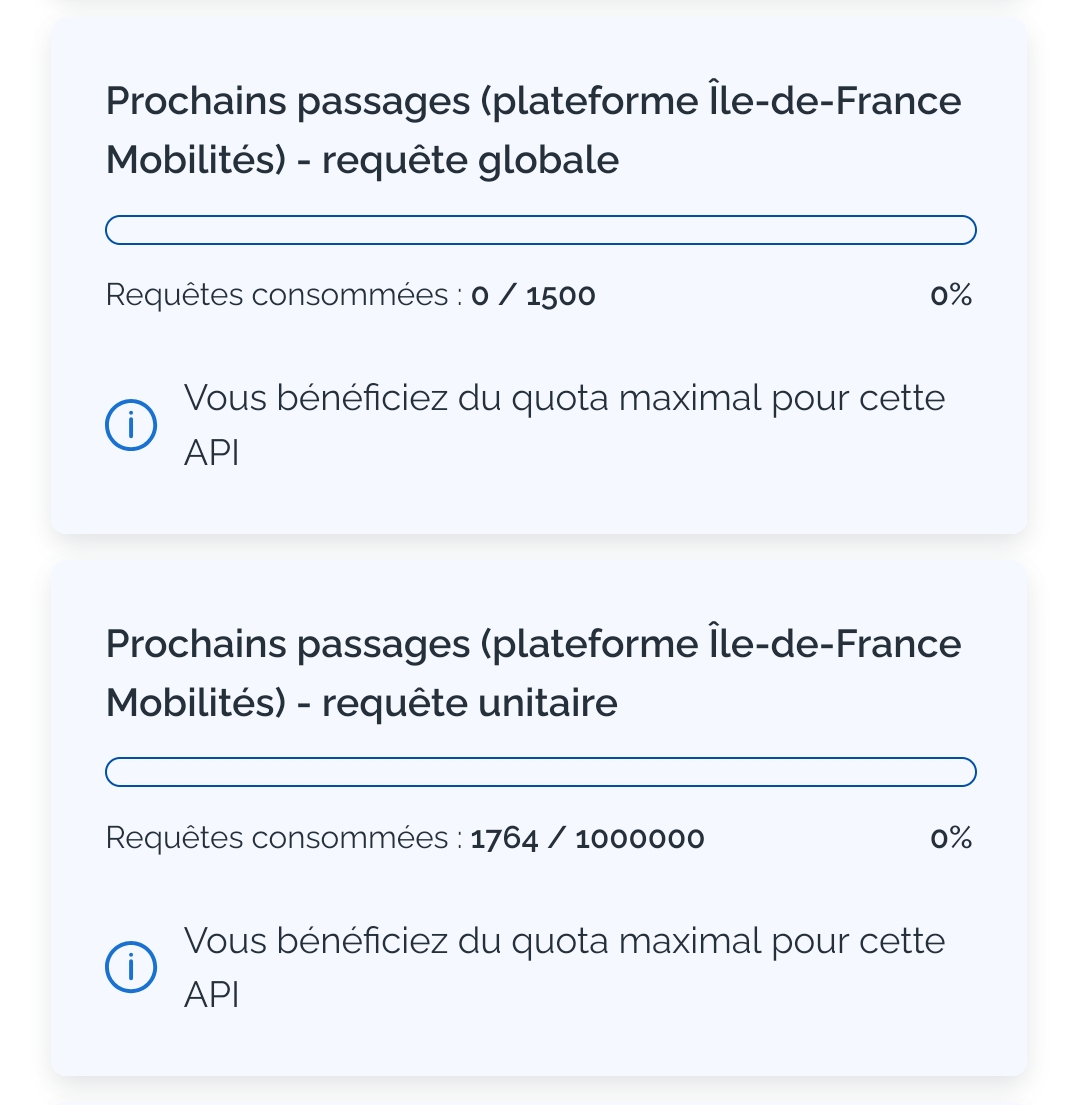Click the requête globale quota progress bar
The image size is (1079, 1105).
pyautogui.click(x=540, y=230)
